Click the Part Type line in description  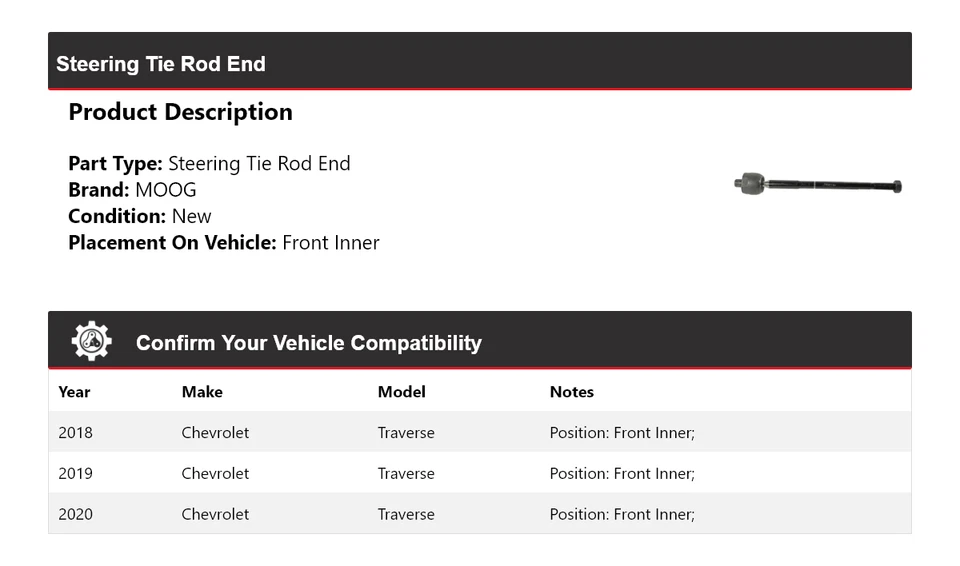[209, 164]
